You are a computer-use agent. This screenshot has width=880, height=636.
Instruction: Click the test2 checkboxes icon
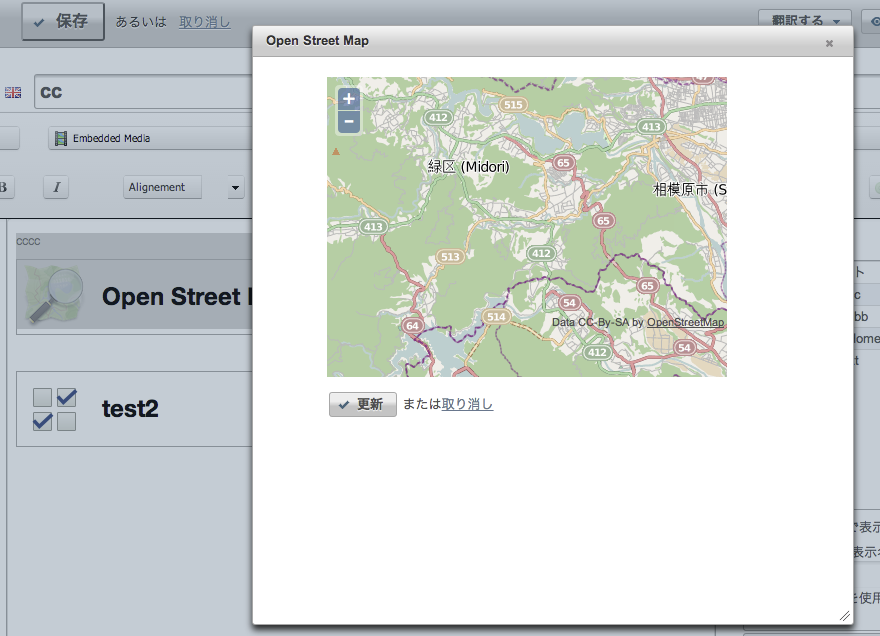(54, 409)
